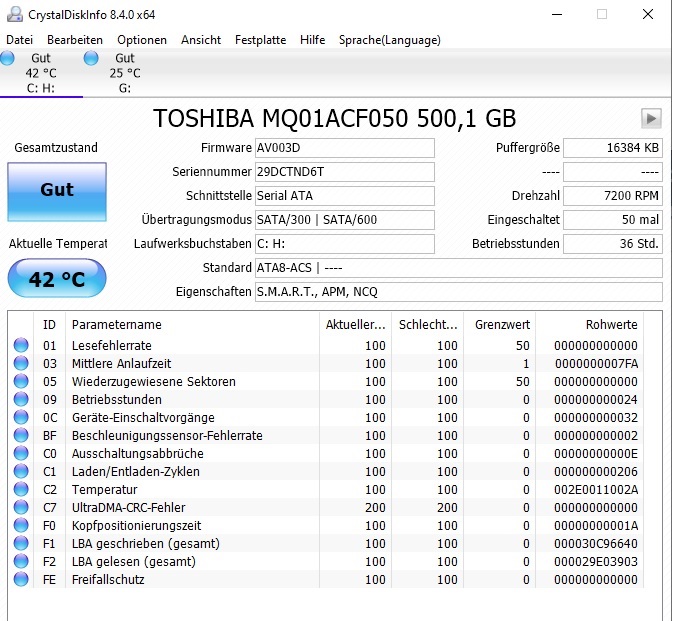678x621 pixels.
Task: Select the Ausschaltungsabbrüche parameter name
Action: 138,454
